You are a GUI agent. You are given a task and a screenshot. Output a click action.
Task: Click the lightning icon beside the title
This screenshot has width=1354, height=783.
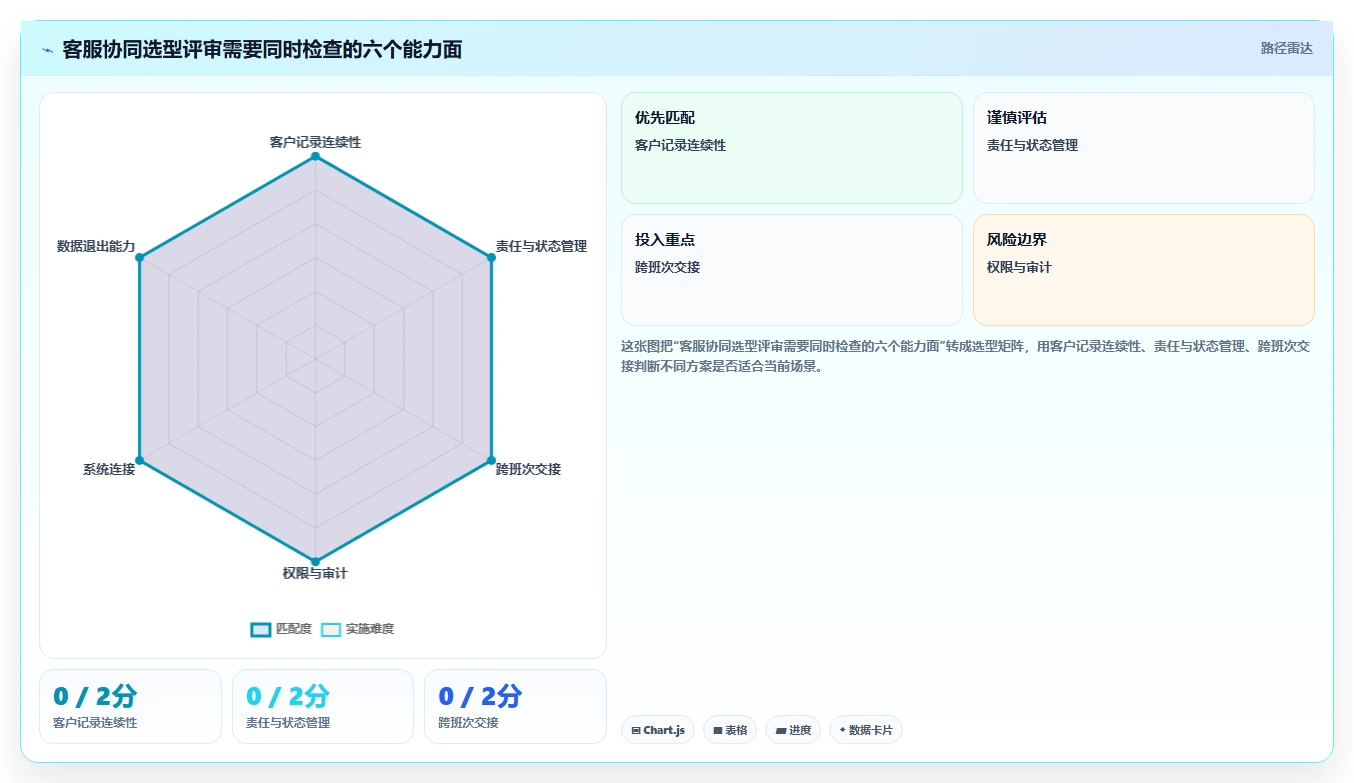47,50
